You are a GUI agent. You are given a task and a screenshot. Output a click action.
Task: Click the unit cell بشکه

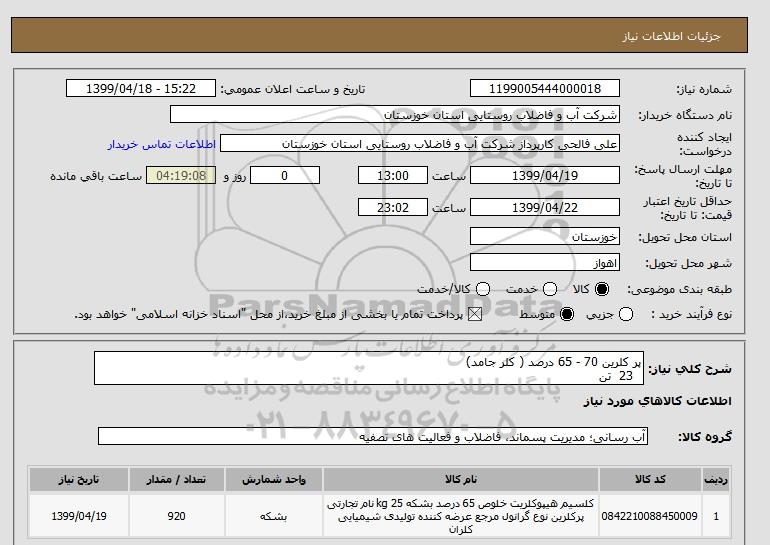point(274,516)
